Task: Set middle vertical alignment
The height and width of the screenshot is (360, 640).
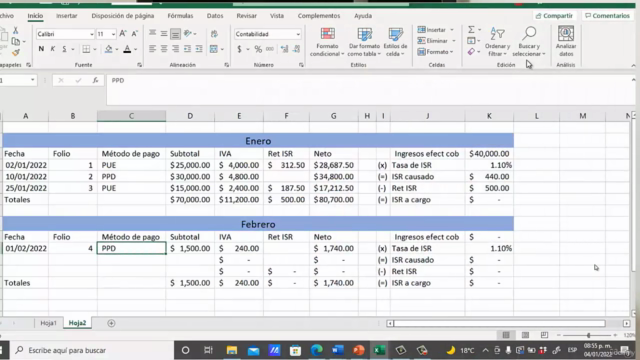Action: pos(164,34)
